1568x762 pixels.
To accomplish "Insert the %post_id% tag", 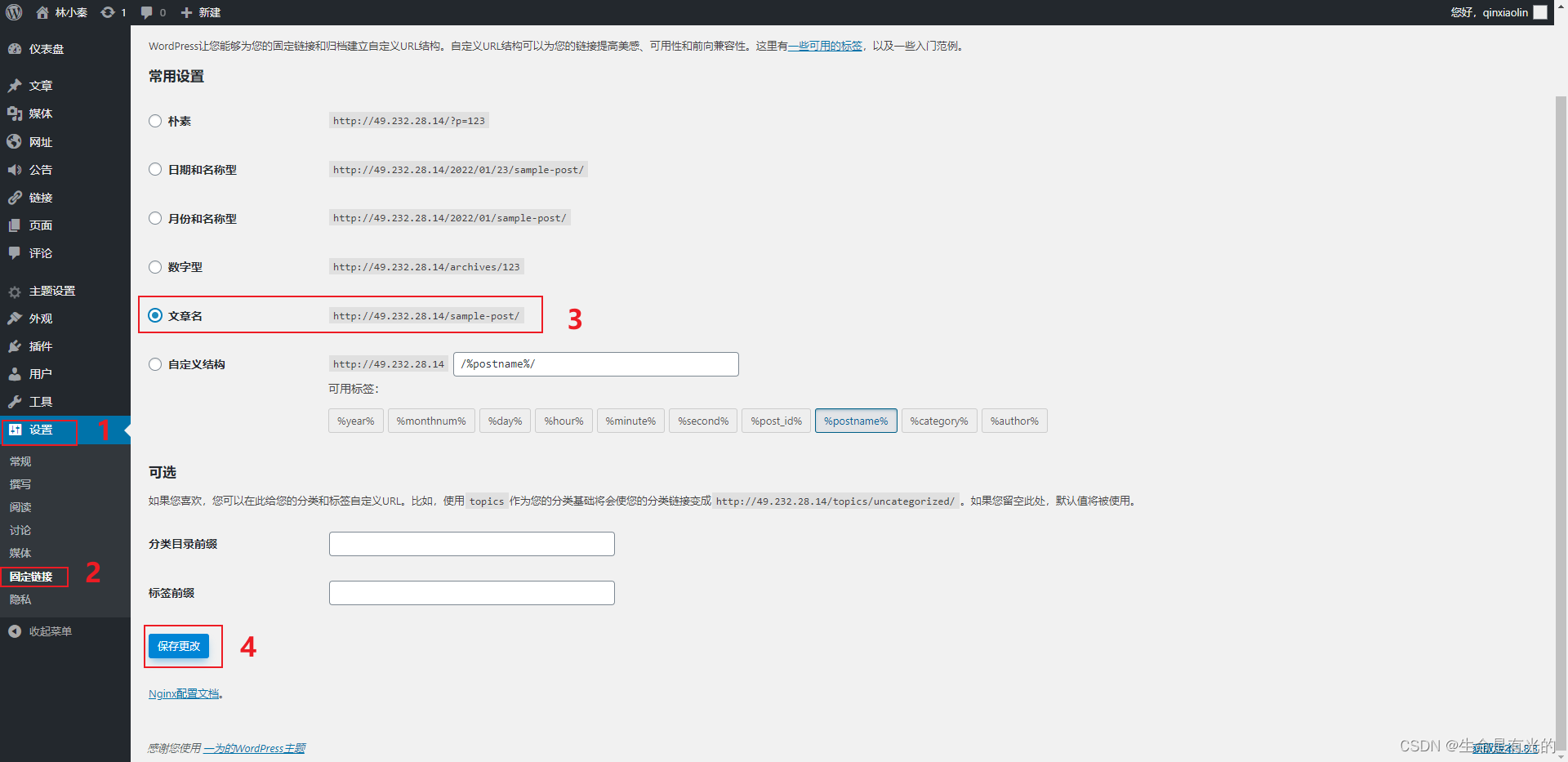I will (777, 421).
